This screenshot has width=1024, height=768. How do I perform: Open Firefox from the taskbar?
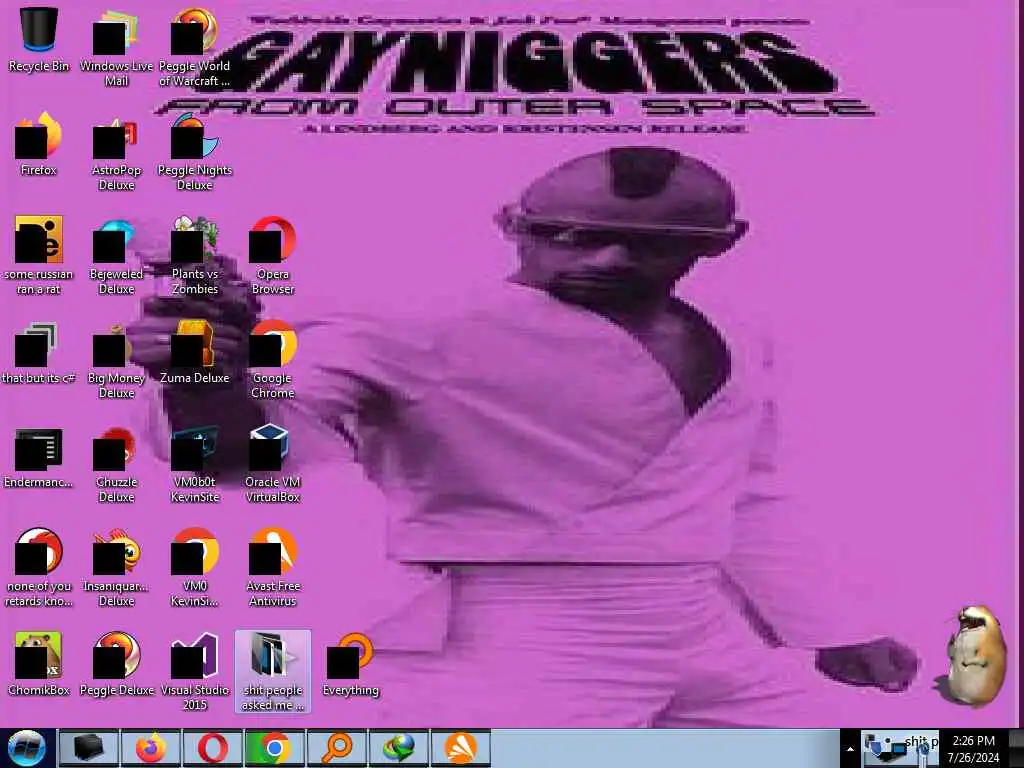[x=151, y=748]
